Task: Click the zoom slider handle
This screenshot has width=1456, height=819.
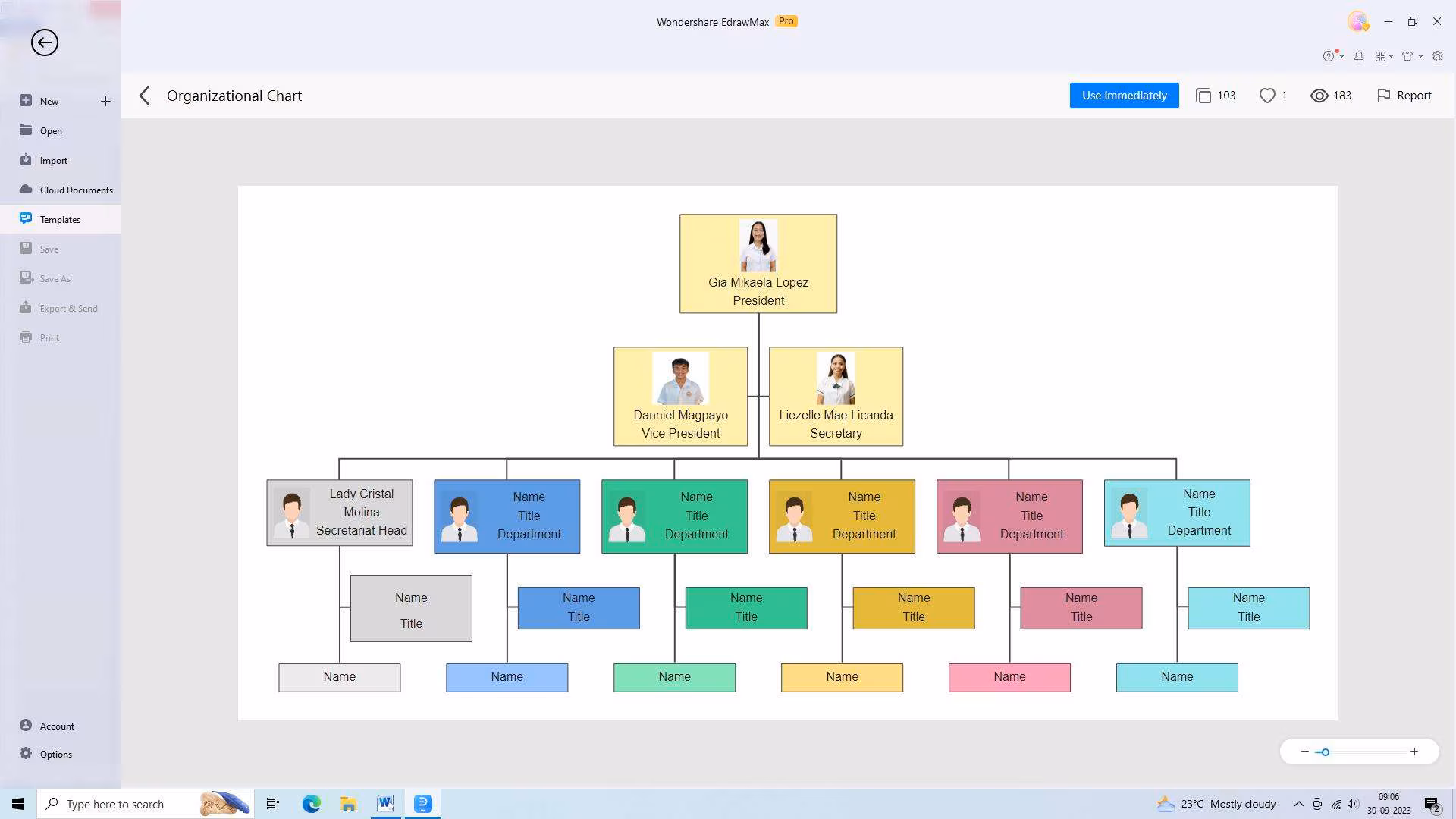Action: pyautogui.click(x=1325, y=752)
